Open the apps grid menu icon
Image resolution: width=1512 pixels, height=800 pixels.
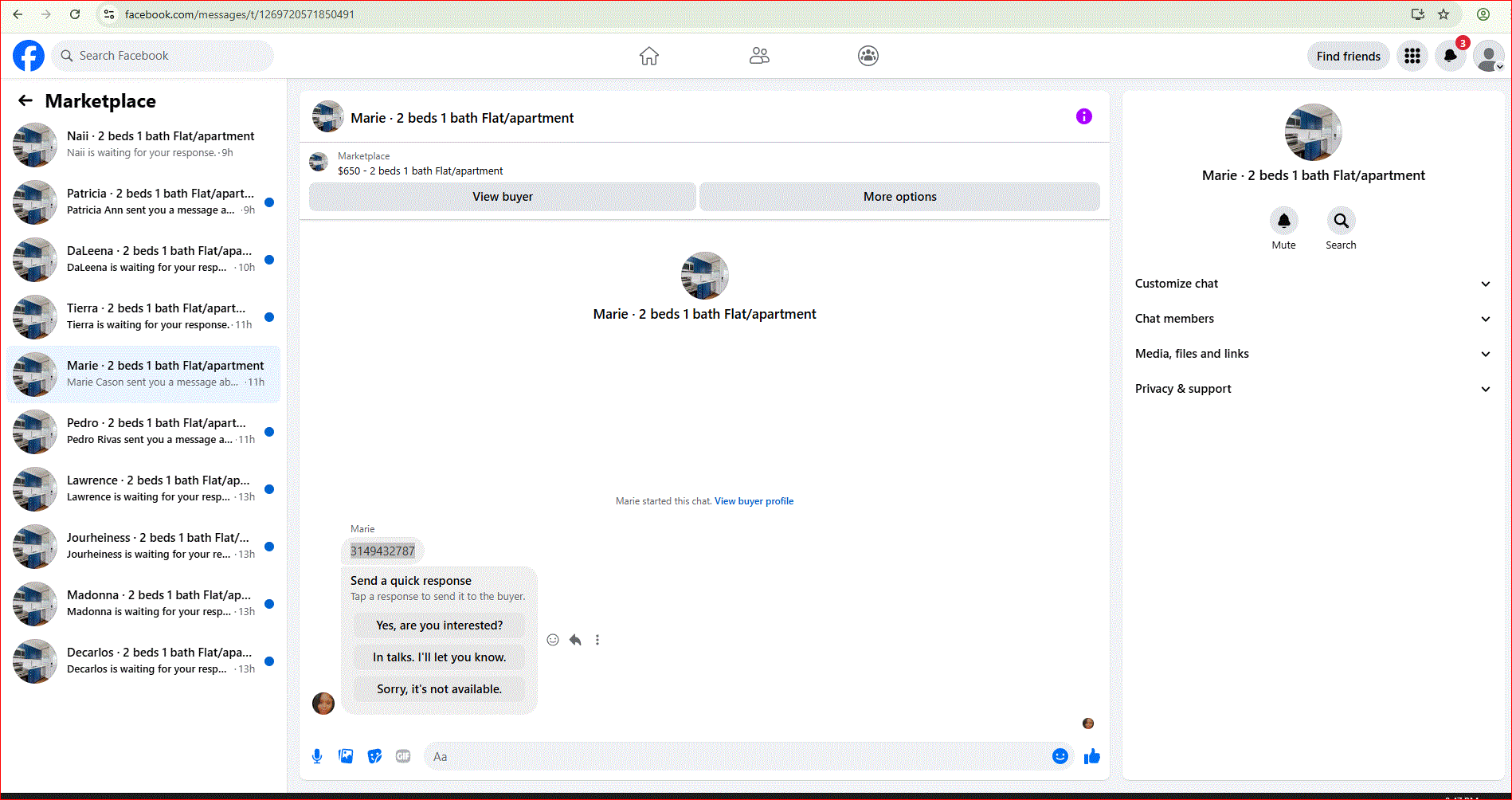pyautogui.click(x=1412, y=56)
